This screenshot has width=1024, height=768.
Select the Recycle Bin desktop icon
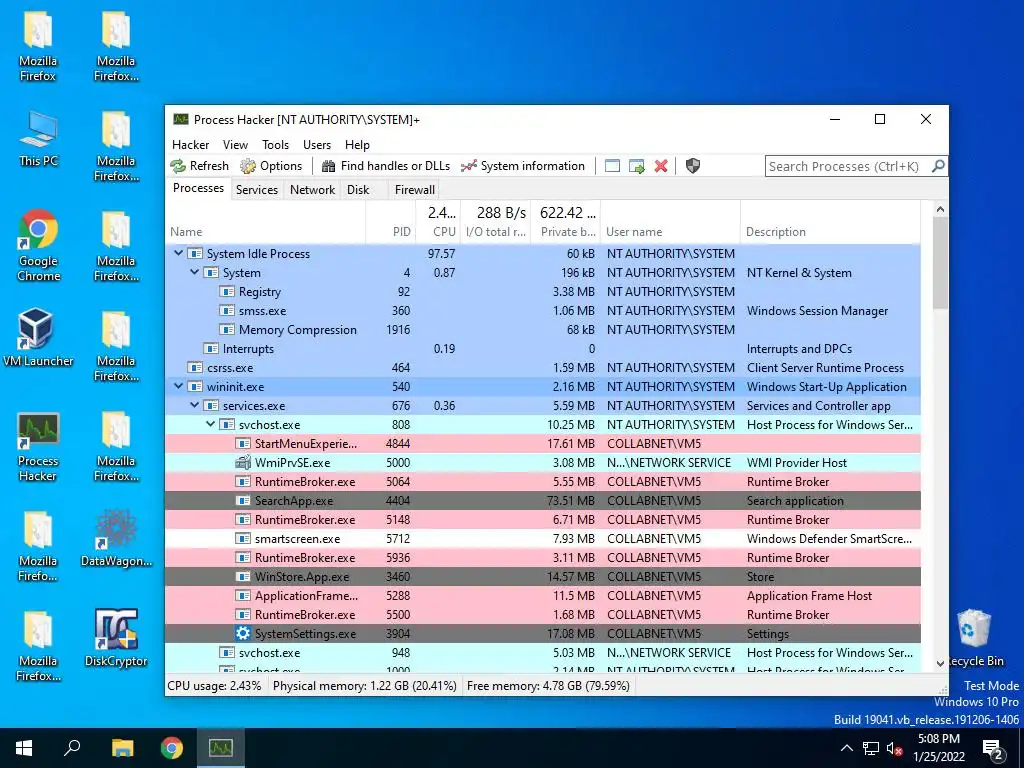[x=974, y=639]
